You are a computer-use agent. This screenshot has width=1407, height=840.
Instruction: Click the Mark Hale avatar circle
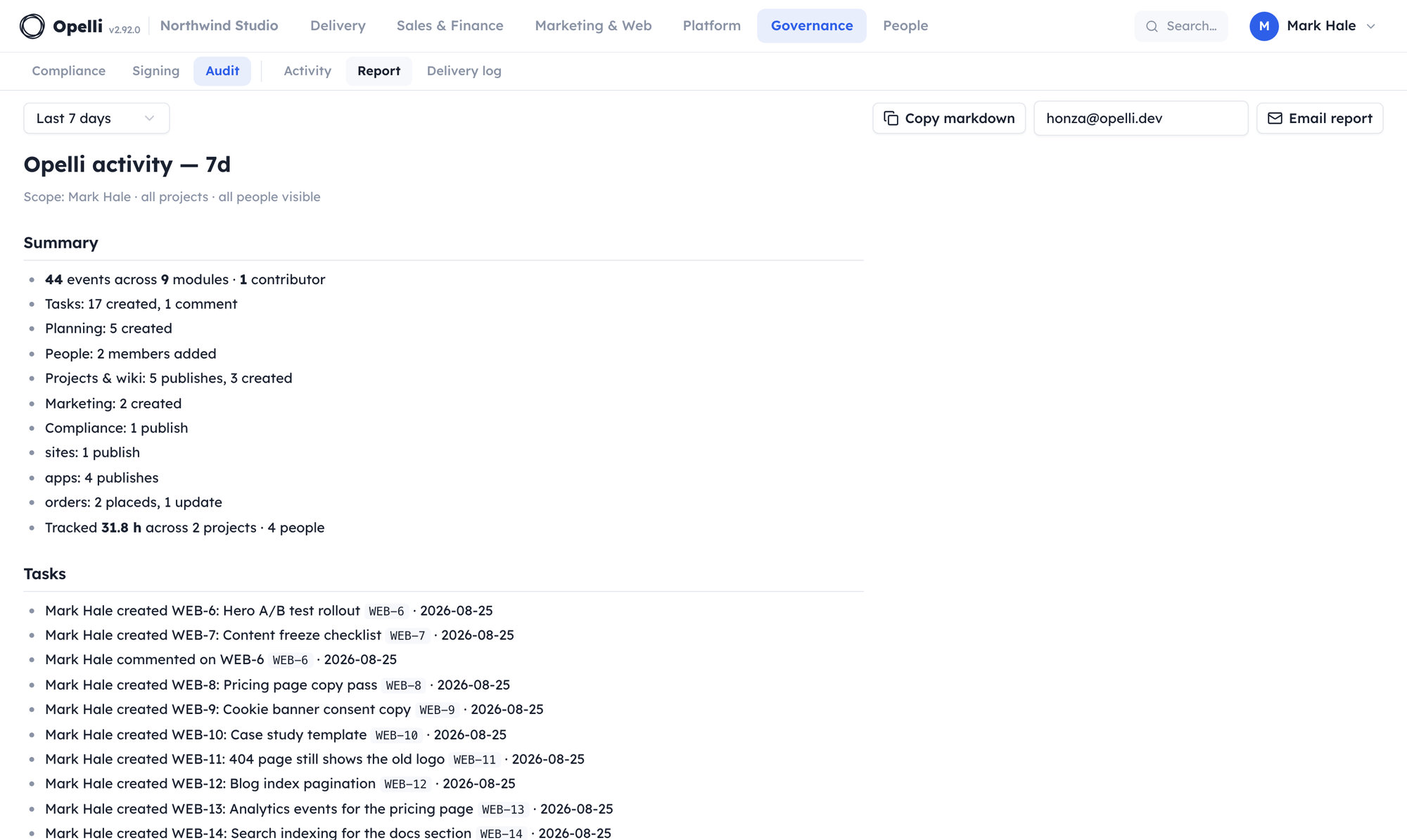point(1263,26)
